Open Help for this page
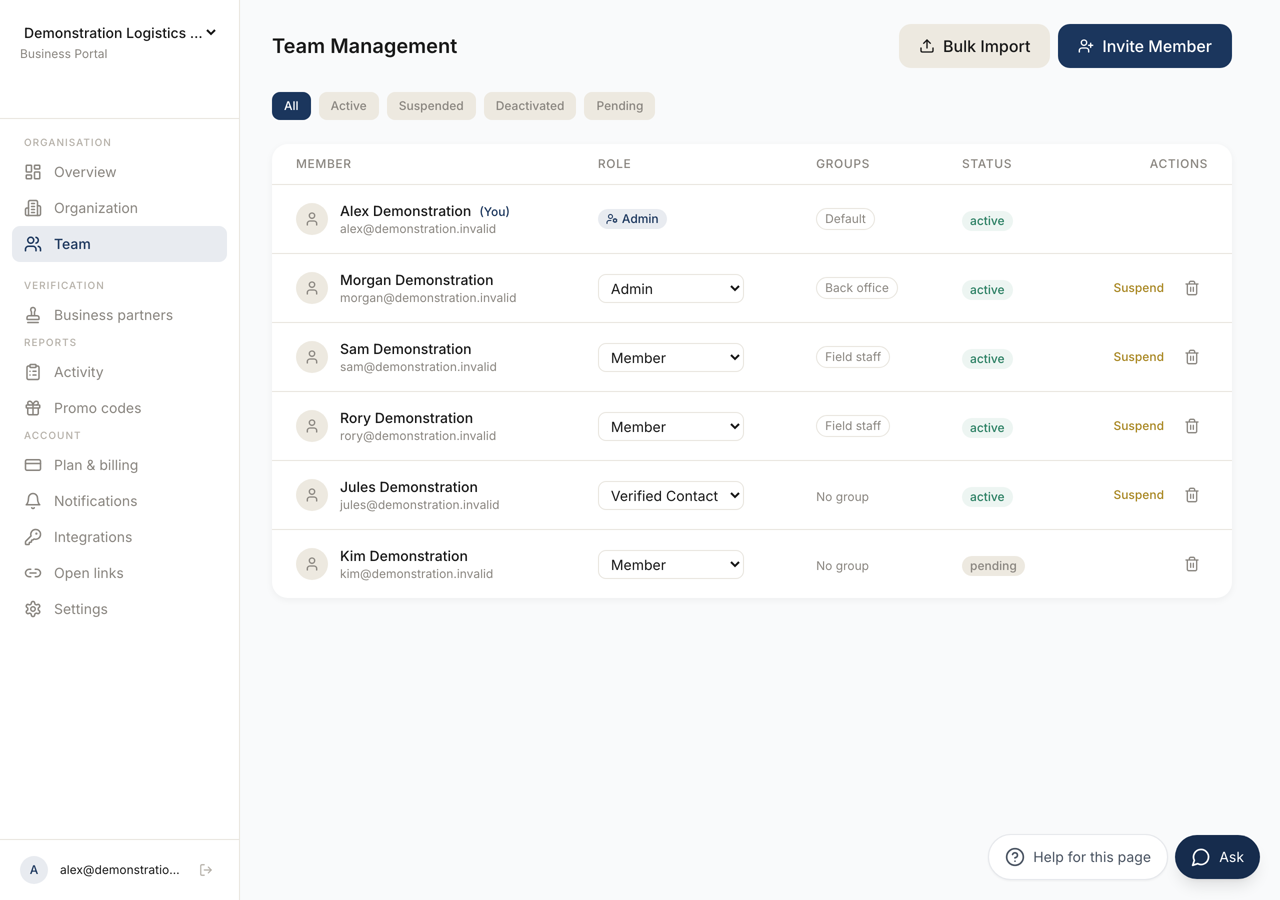This screenshot has height=900, width=1280. (x=1078, y=857)
